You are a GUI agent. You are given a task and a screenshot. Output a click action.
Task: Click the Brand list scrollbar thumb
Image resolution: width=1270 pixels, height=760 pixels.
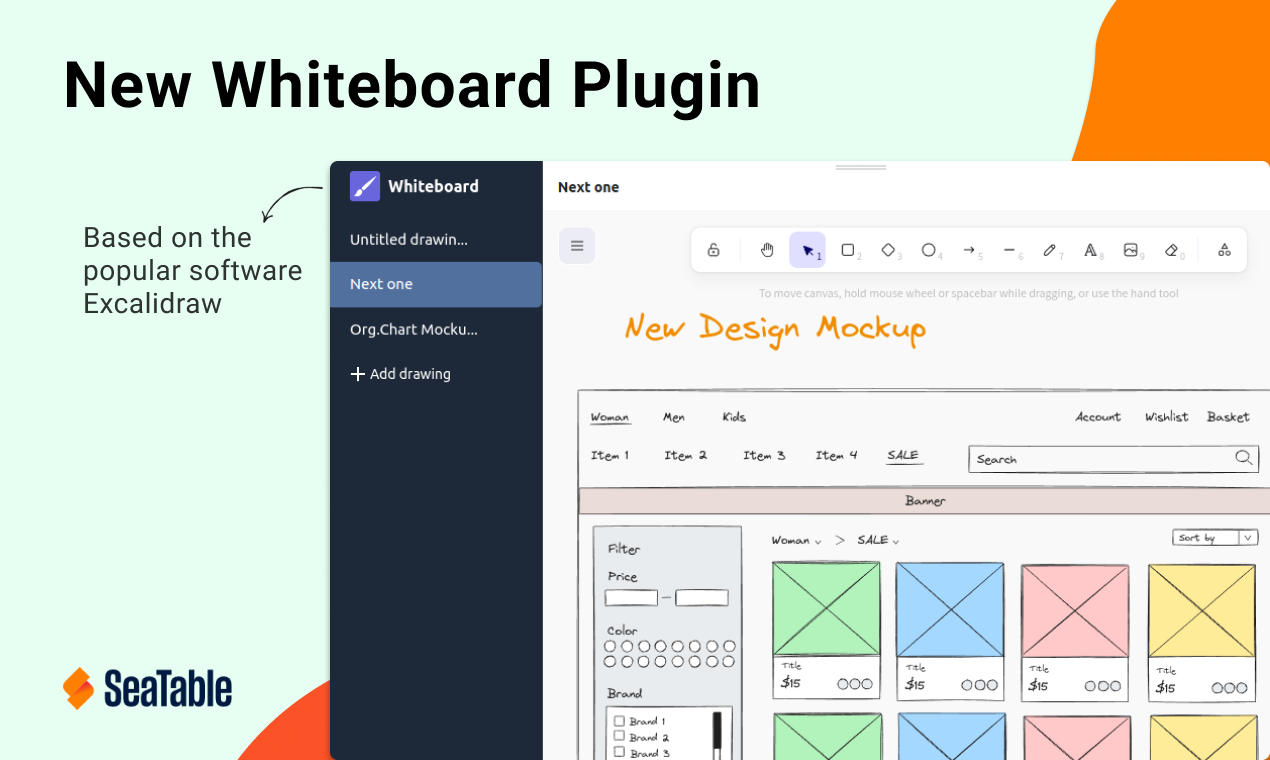pyautogui.click(x=717, y=730)
